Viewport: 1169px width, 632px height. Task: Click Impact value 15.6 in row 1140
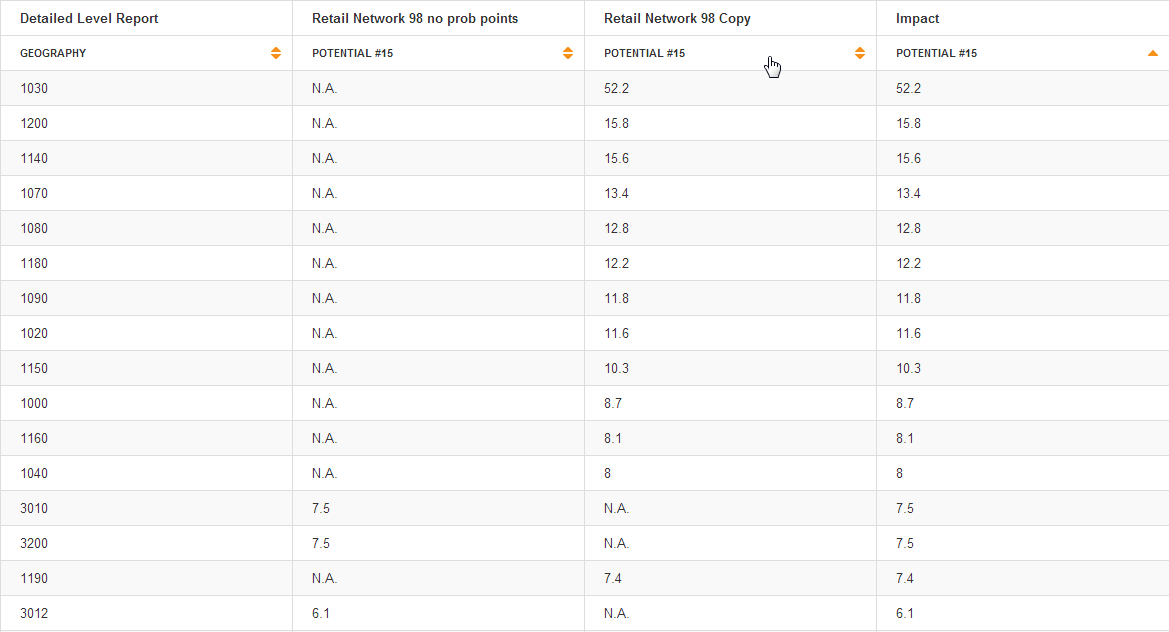point(909,159)
